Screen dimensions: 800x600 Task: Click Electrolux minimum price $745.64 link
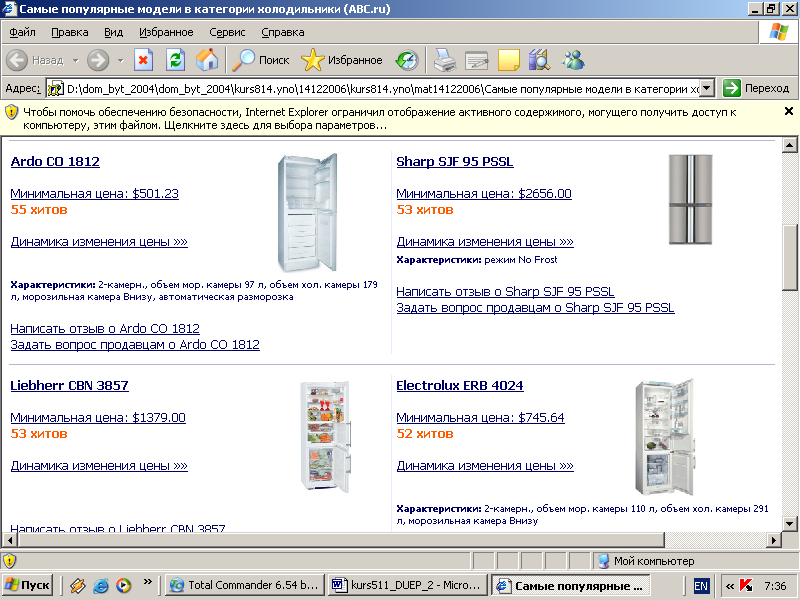coord(480,417)
